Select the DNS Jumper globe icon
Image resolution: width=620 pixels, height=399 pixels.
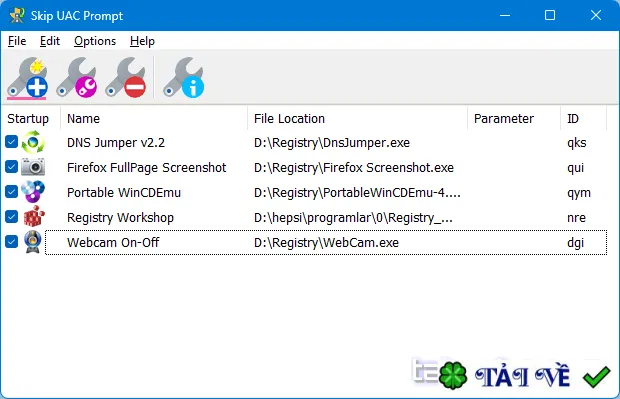tap(33, 142)
